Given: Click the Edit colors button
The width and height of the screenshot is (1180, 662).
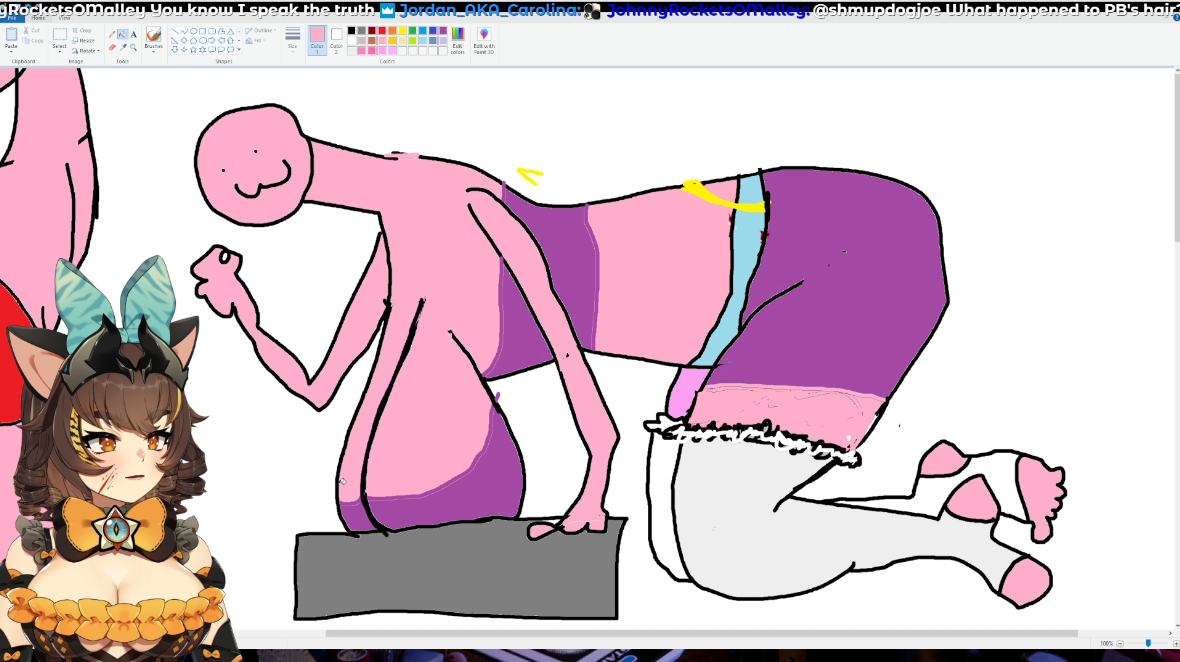Looking at the screenshot, I should (x=457, y=40).
